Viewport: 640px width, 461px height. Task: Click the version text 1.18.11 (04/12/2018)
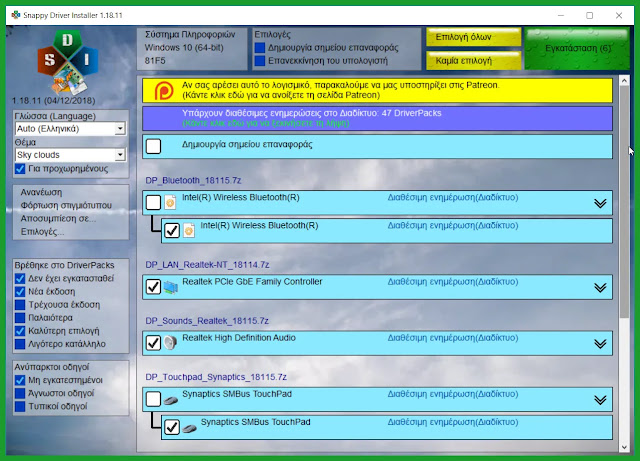[53, 101]
